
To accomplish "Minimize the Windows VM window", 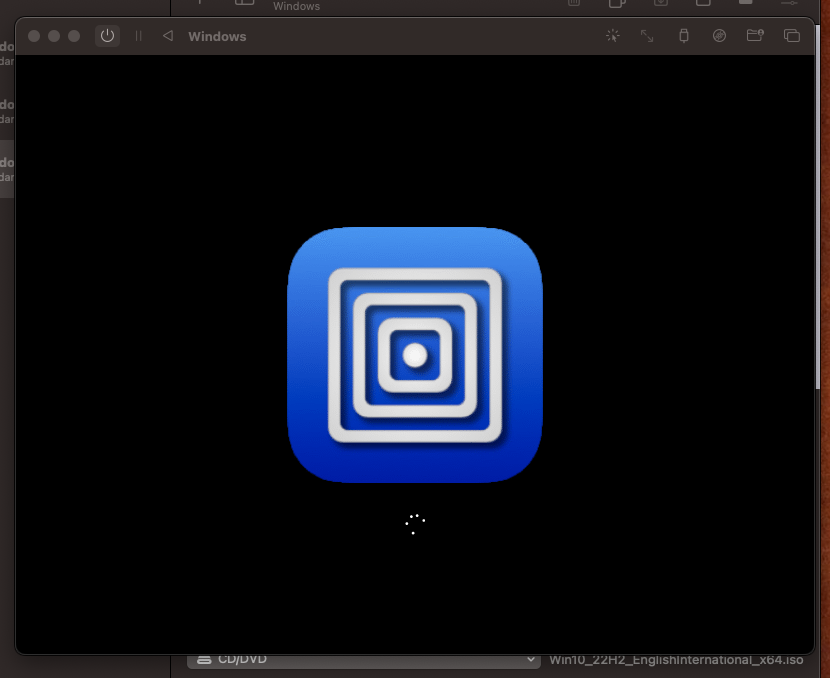I will [x=54, y=36].
